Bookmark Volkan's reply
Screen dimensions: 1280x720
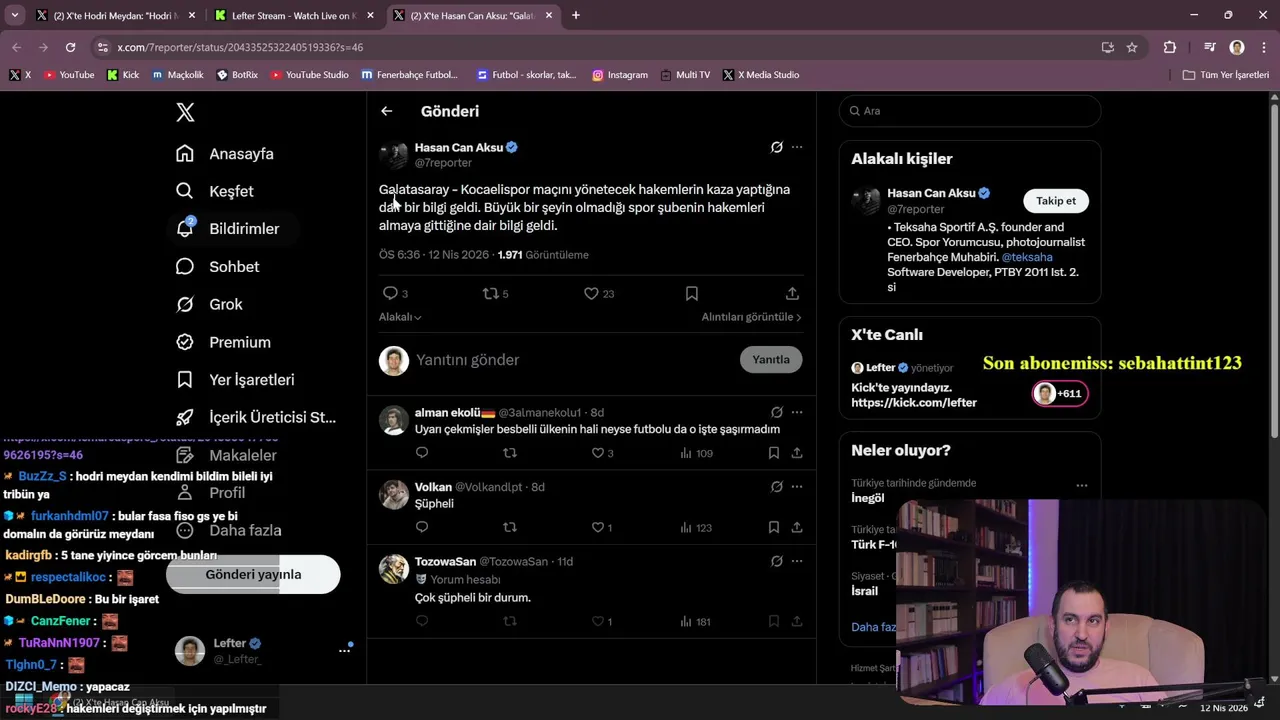tap(774, 527)
